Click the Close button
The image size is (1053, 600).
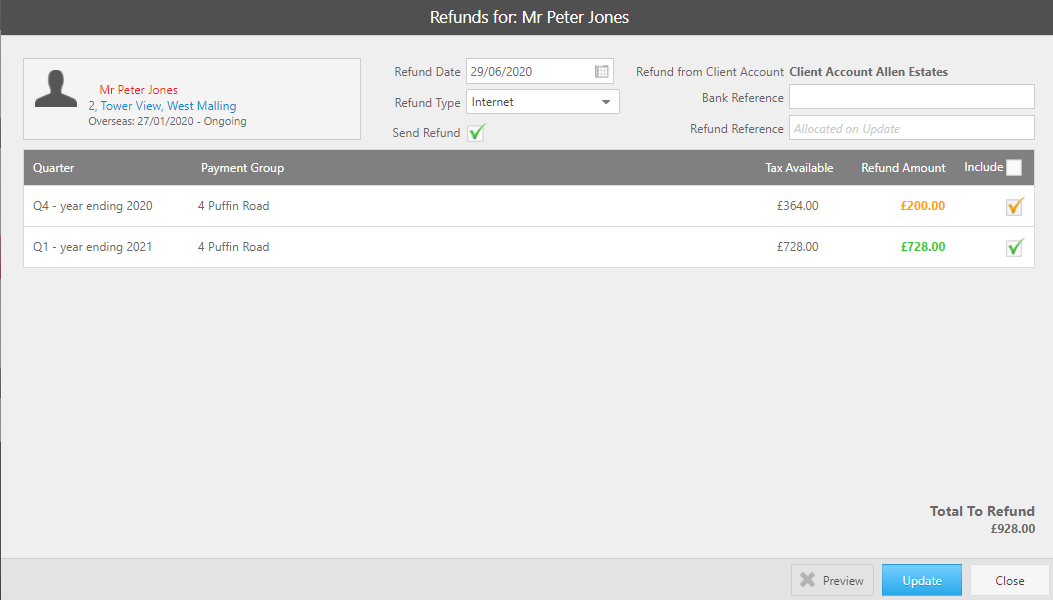[x=1009, y=581]
